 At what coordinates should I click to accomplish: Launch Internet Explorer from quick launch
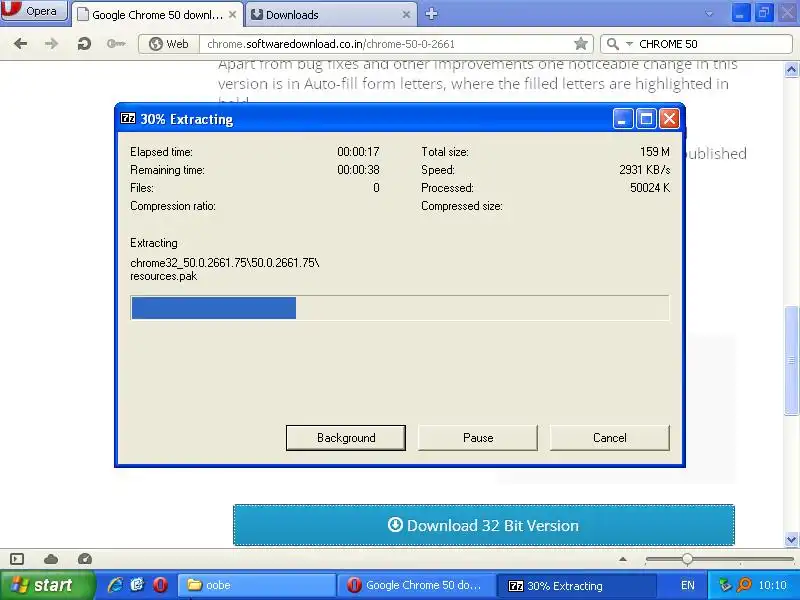(x=115, y=585)
